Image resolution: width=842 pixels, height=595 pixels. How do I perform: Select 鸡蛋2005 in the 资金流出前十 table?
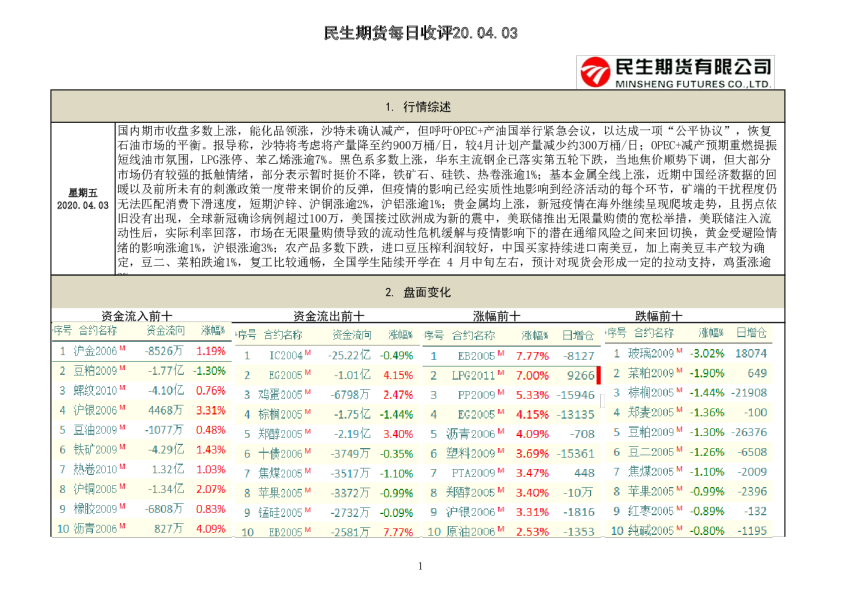(281, 393)
